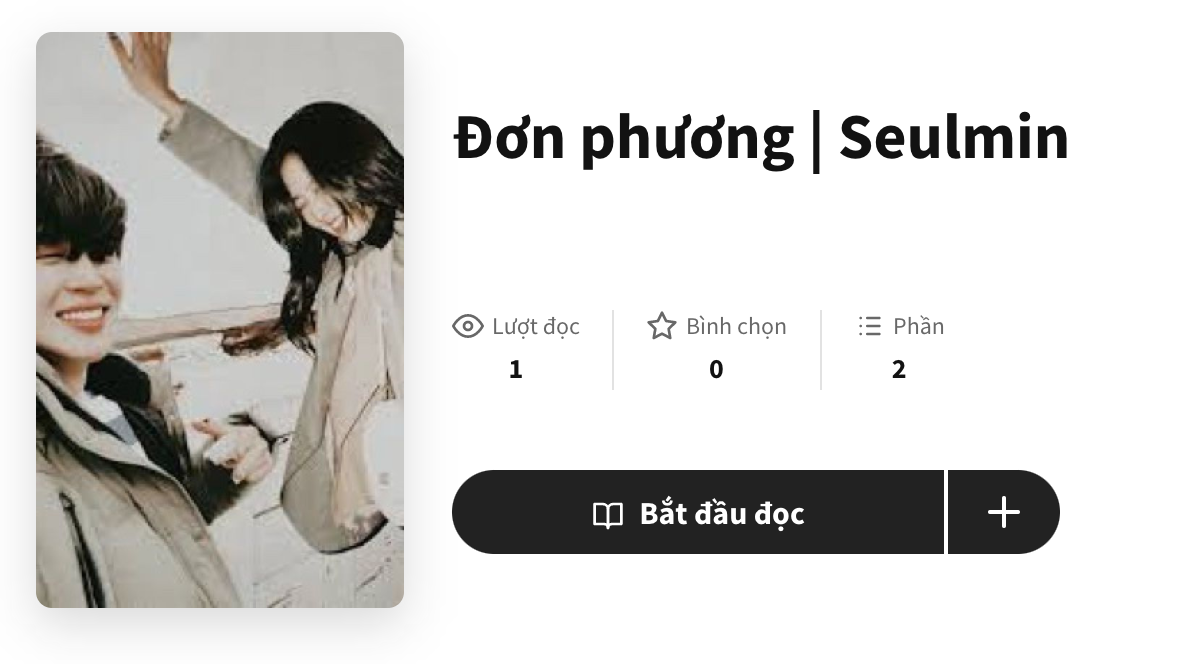Click the parts count number 2
The height and width of the screenshot is (664, 1188).
(898, 369)
